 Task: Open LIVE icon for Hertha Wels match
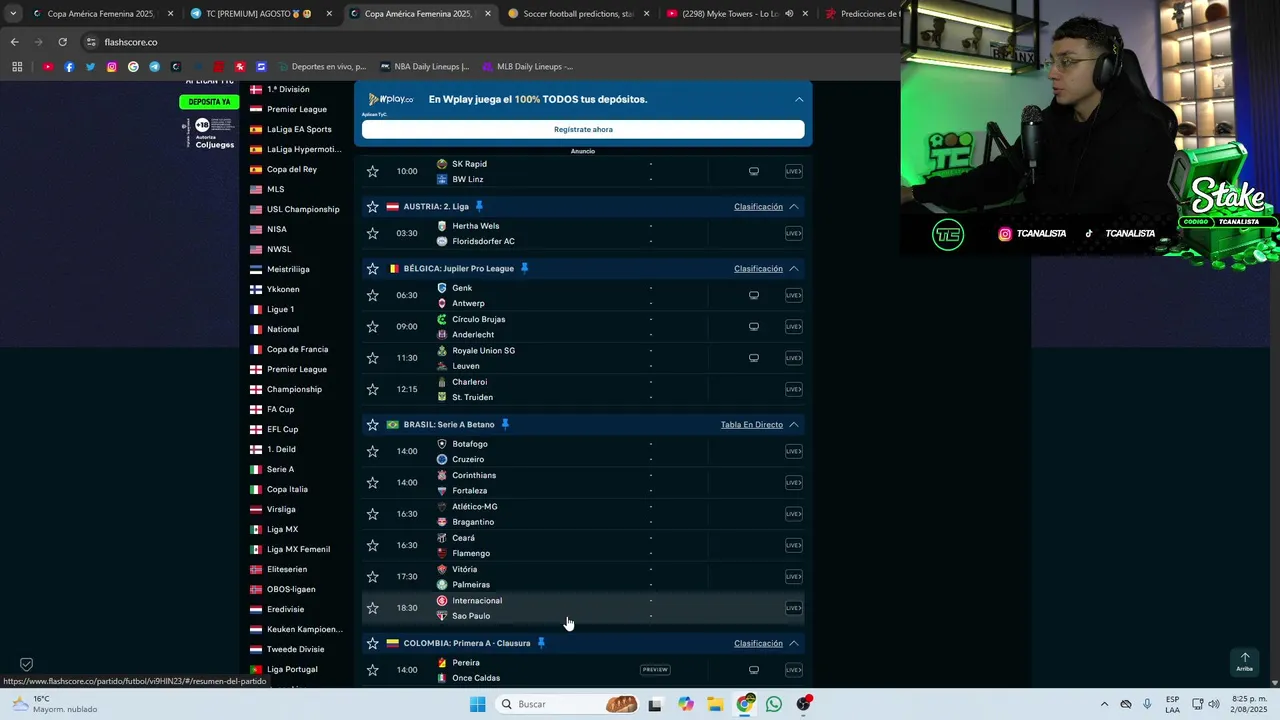793,233
